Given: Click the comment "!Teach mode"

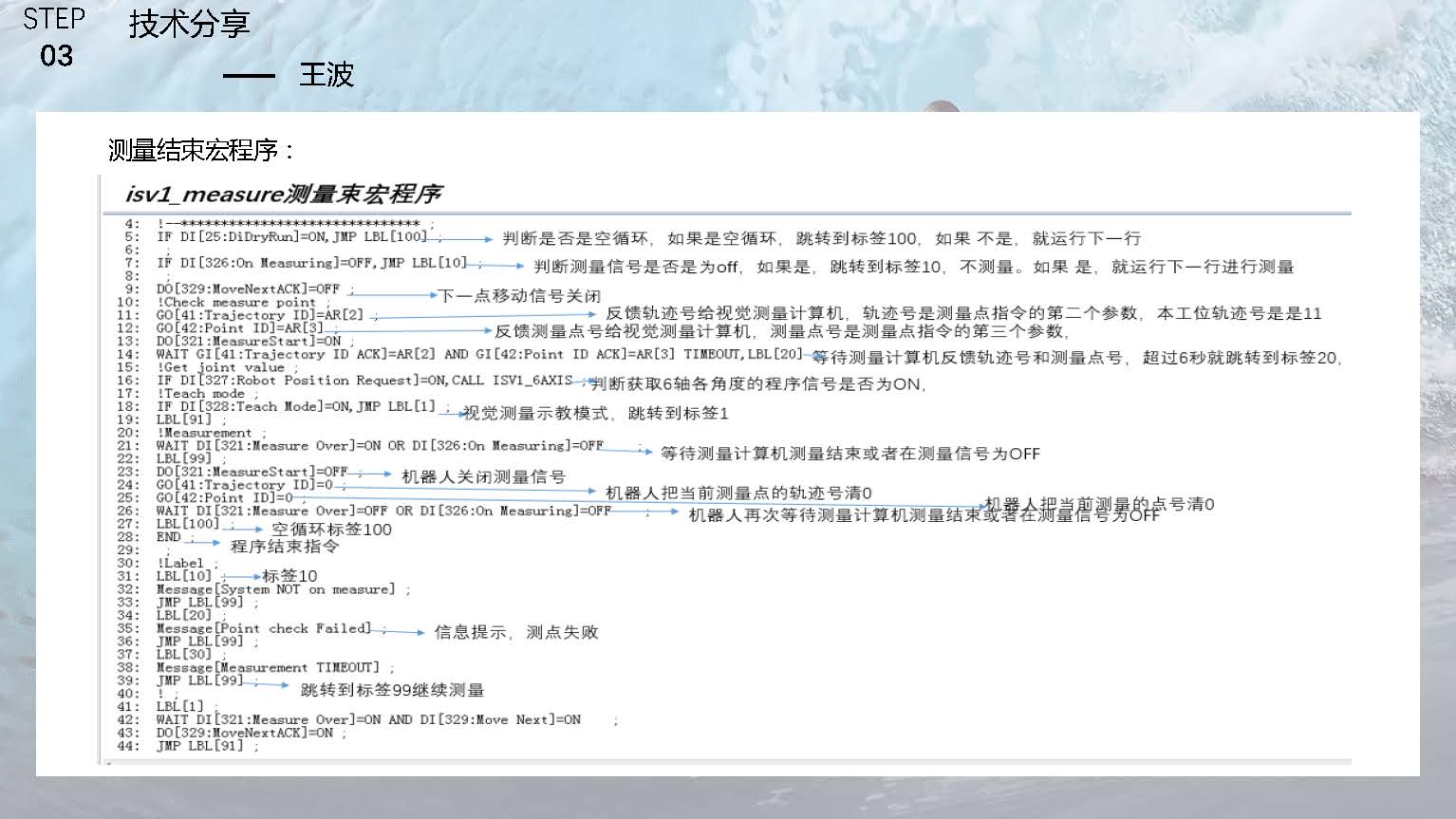Looking at the screenshot, I should (201, 394).
